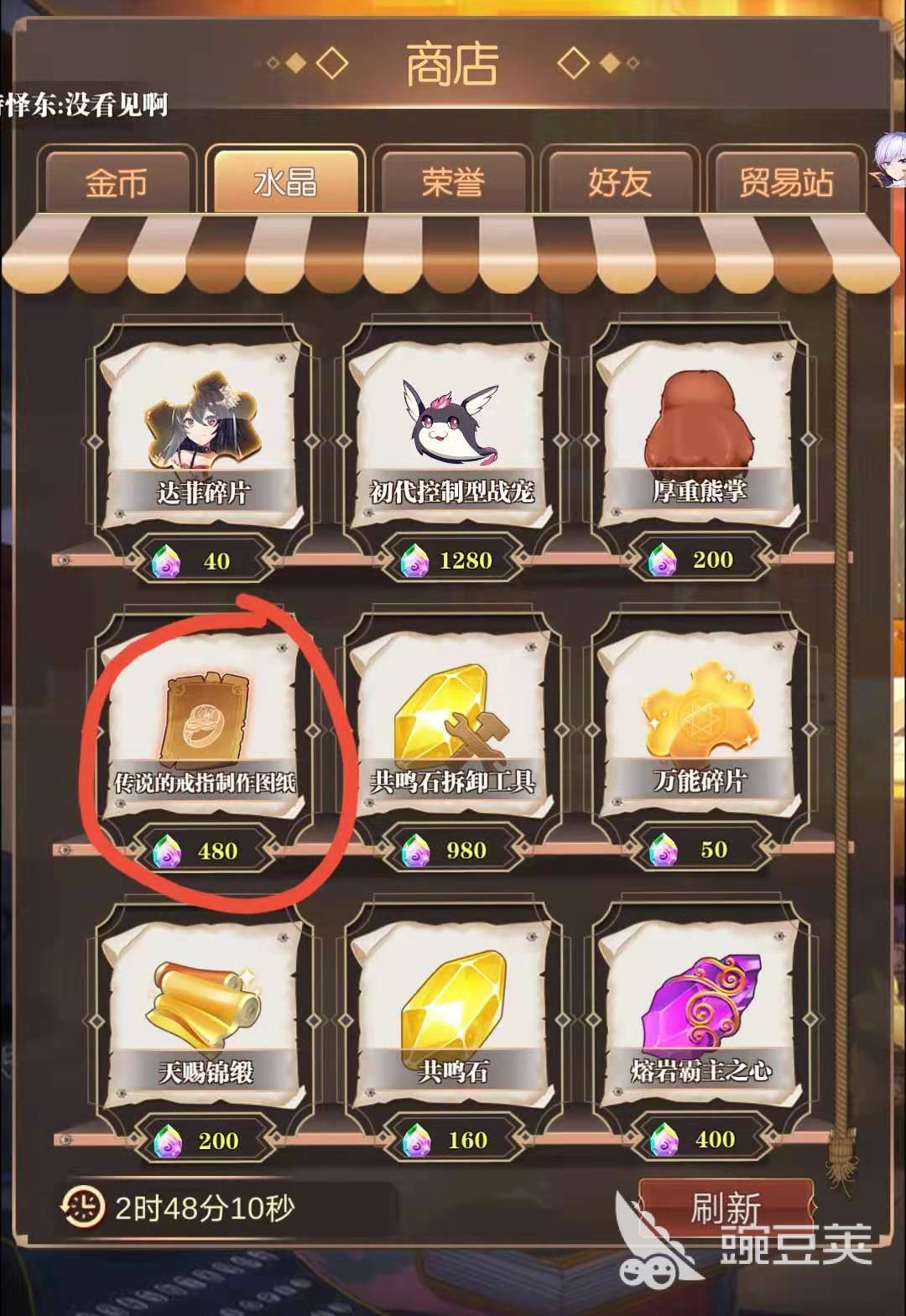
Task: Tap the 980 crystal price button
Action: pos(454,850)
